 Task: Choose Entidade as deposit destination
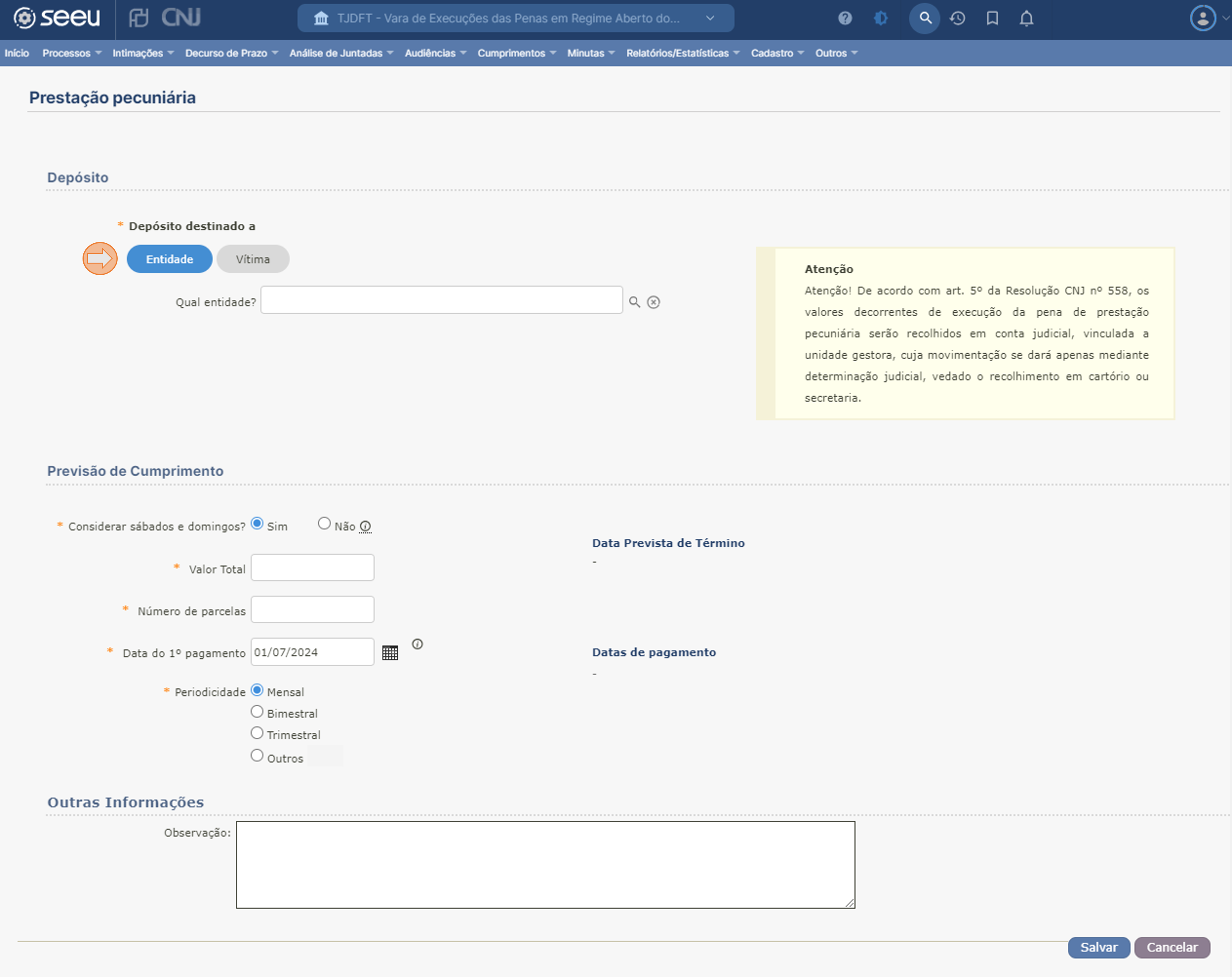point(169,259)
